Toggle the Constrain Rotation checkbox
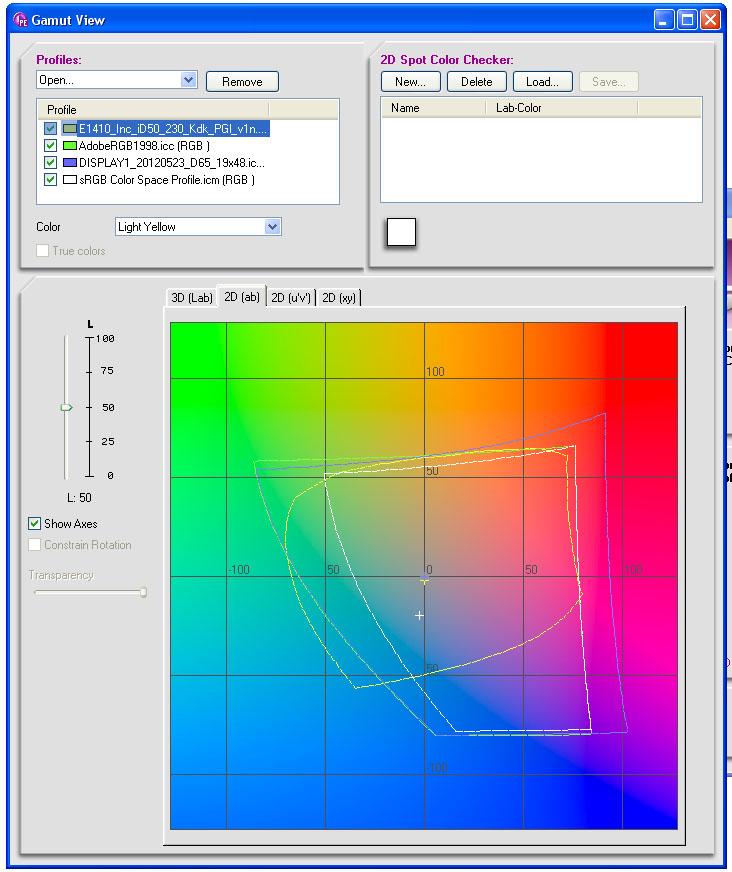 [34, 544]
